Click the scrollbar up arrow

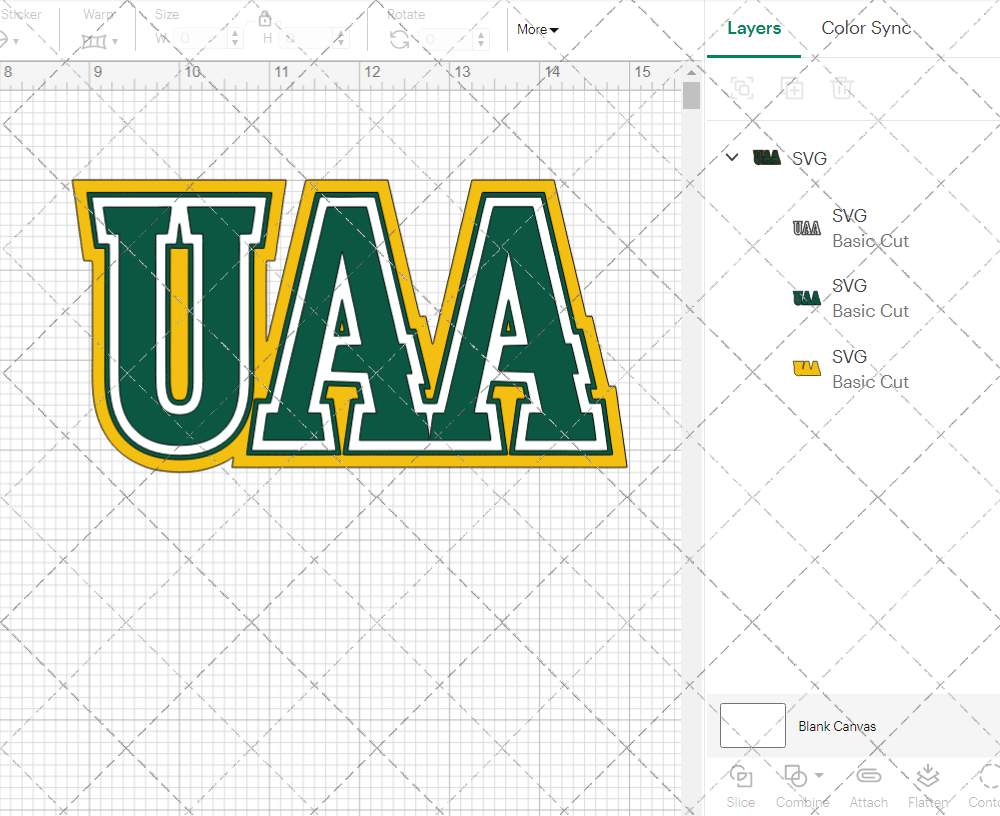tap(691, 71)
